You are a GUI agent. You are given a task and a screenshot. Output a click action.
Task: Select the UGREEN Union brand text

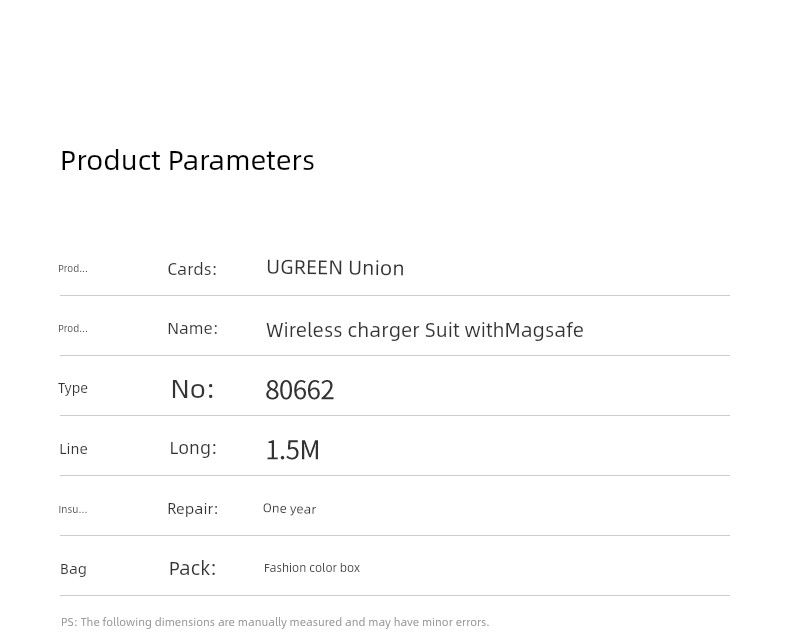pyautogui.click(x=335, y=268)
